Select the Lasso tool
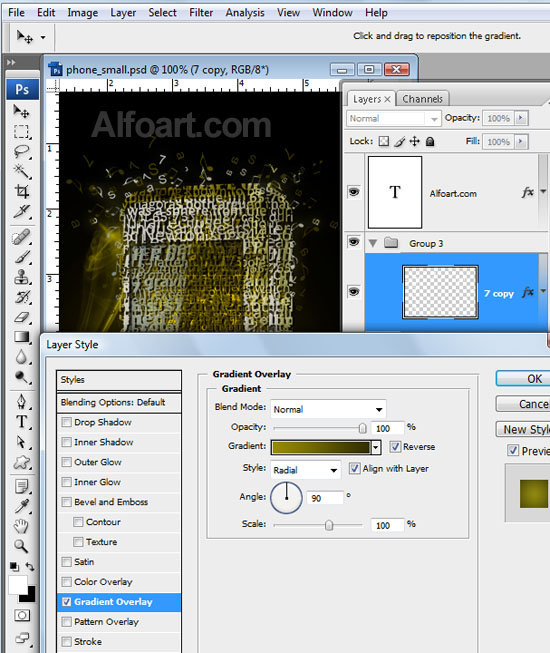 (21, 151)
